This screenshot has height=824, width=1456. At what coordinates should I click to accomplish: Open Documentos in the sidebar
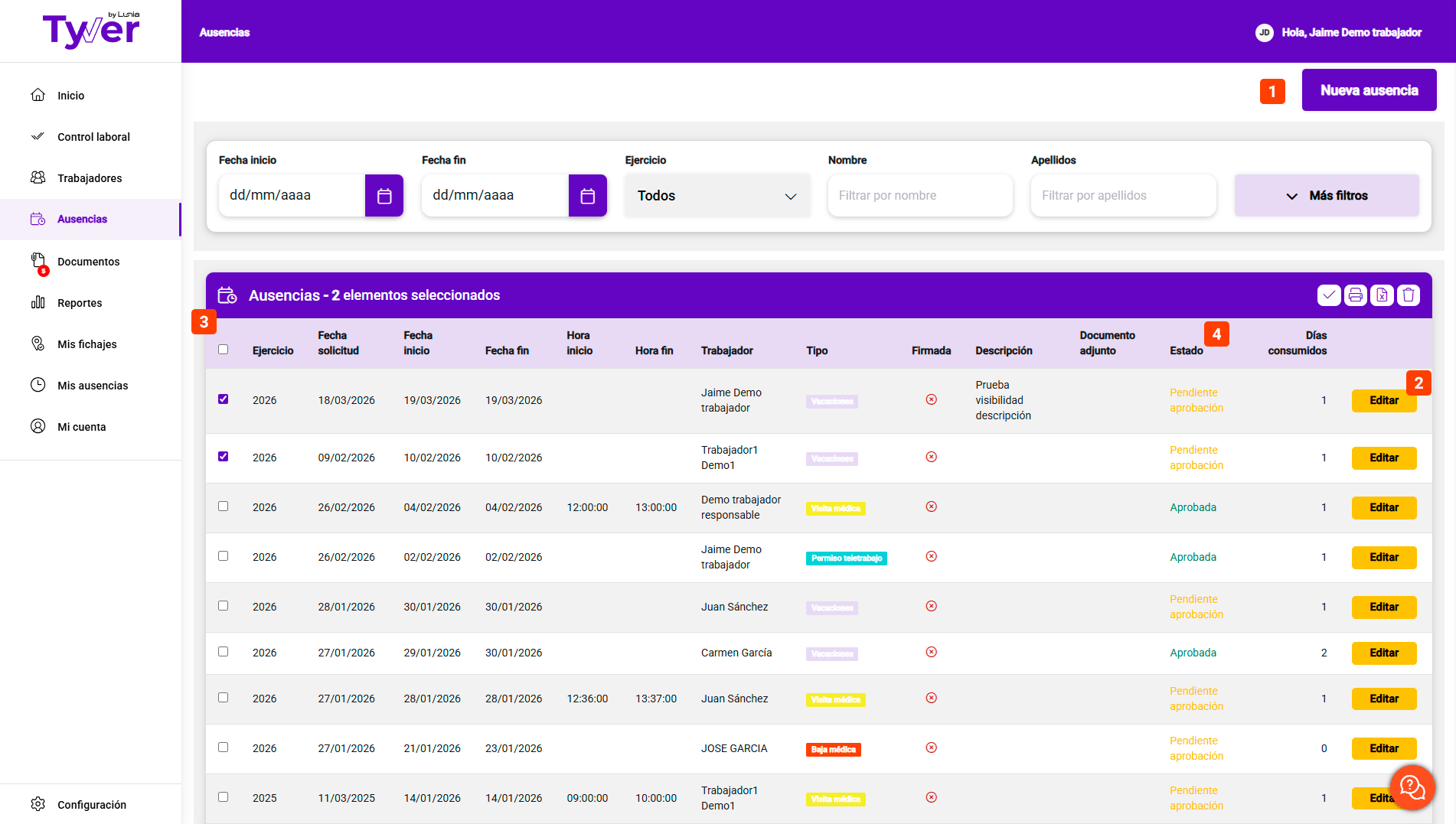(90, 262)
